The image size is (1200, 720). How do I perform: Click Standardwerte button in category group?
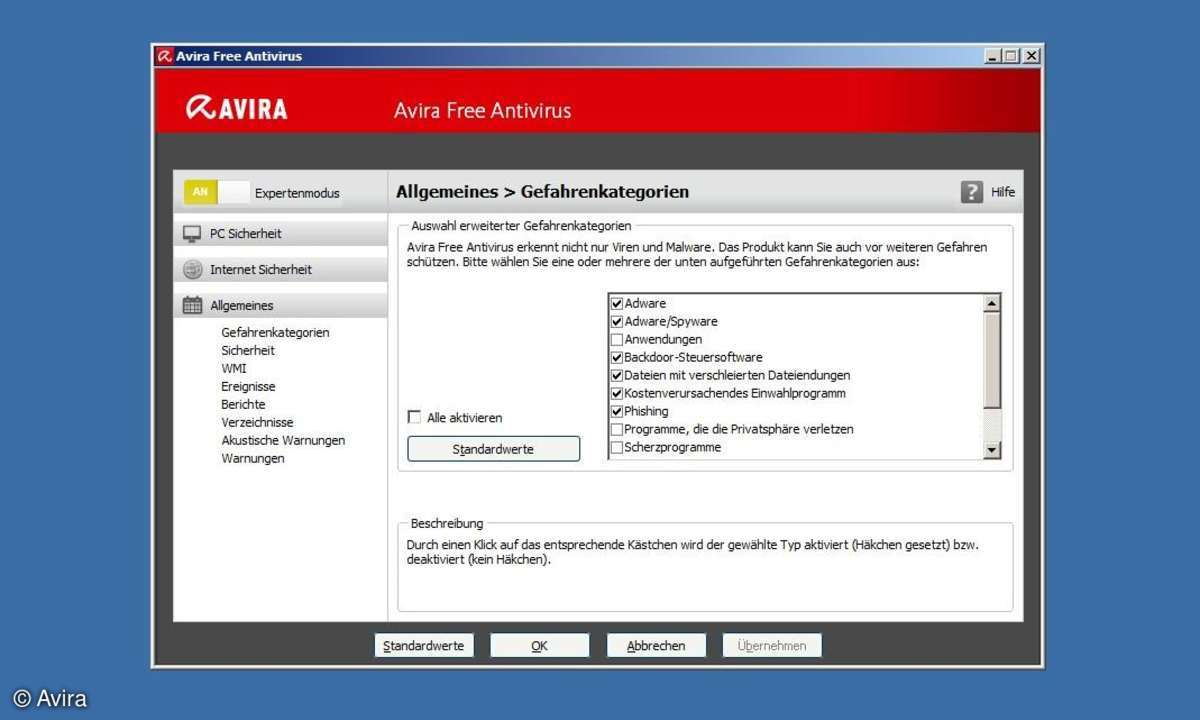[494, 449]
